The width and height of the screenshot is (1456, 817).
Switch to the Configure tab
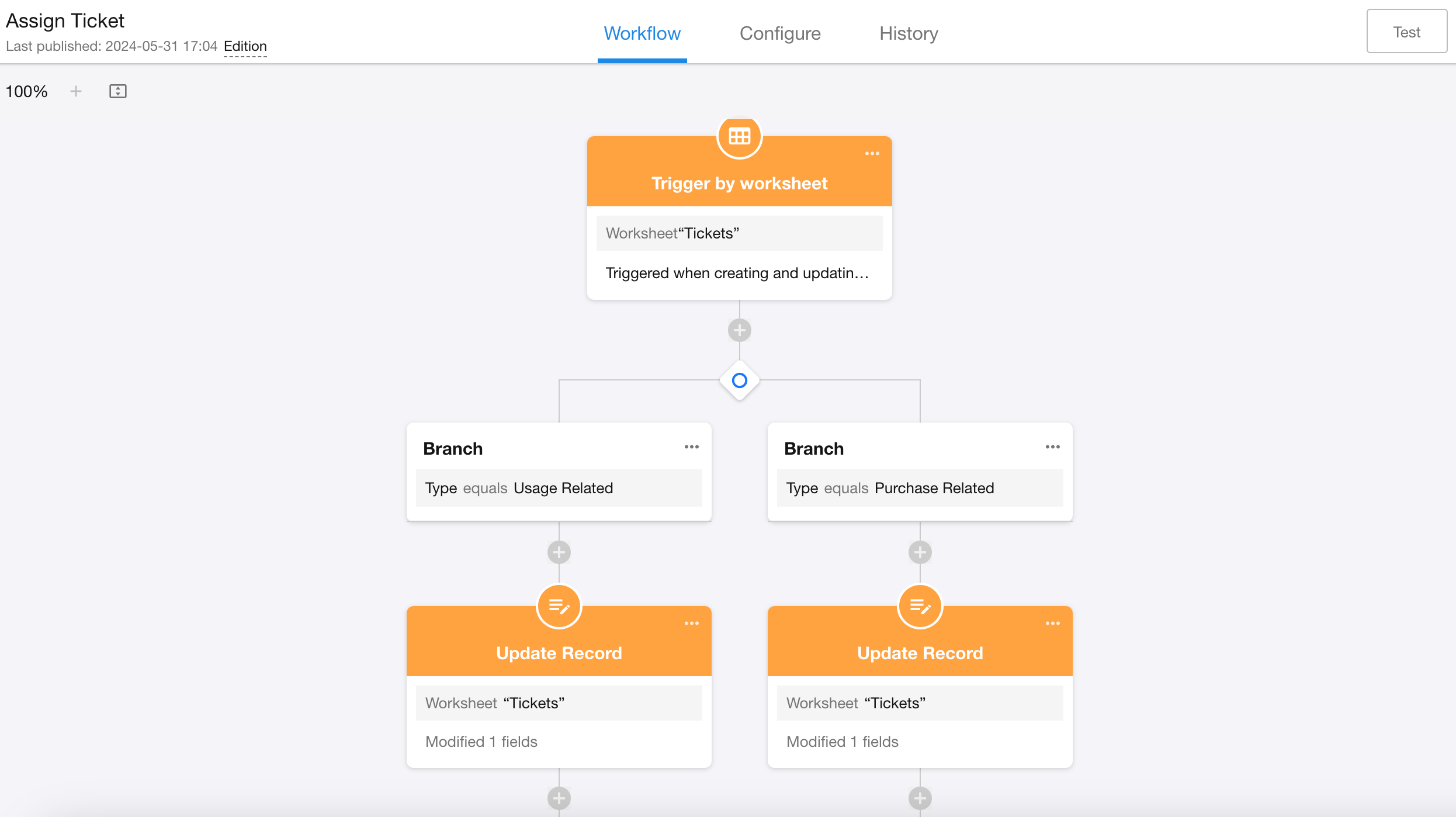pyautogui.click(x=779, y=33)
